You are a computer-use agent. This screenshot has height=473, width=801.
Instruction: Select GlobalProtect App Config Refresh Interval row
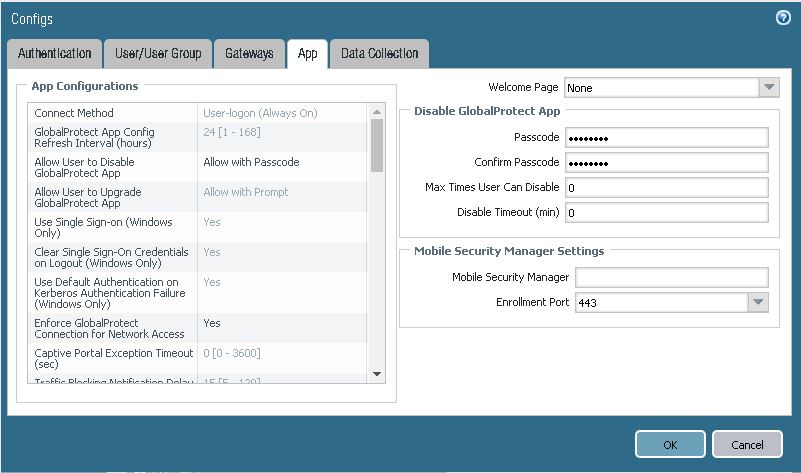click(x=197, y=137)
